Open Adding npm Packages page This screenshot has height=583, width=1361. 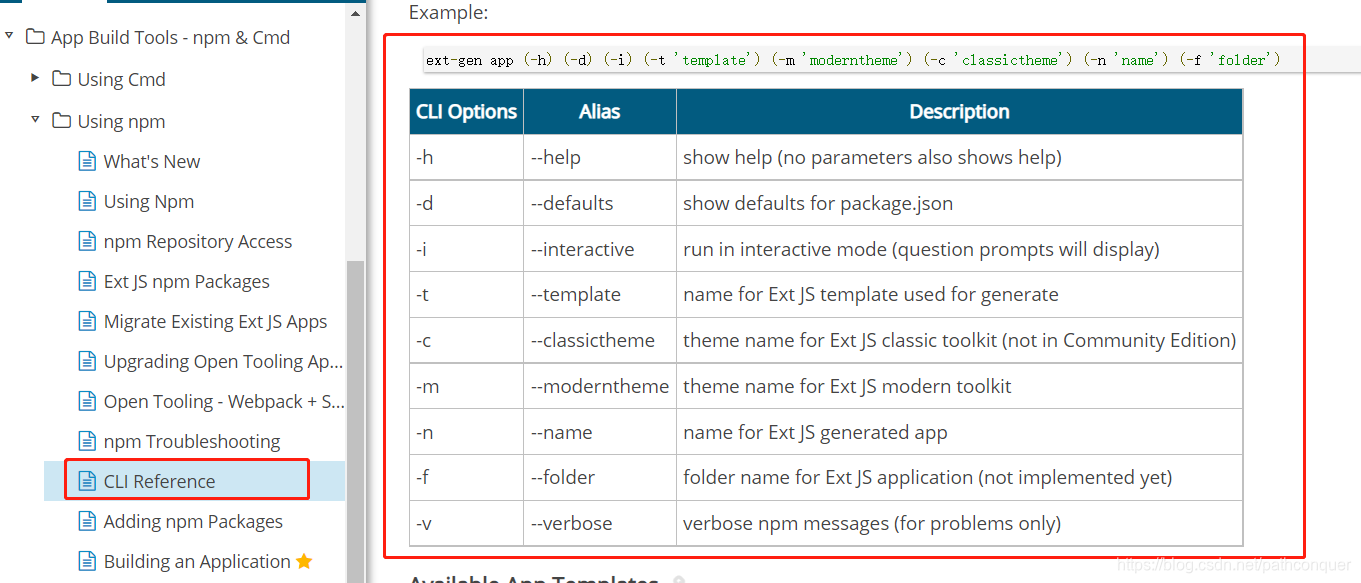tap(193, 521)
